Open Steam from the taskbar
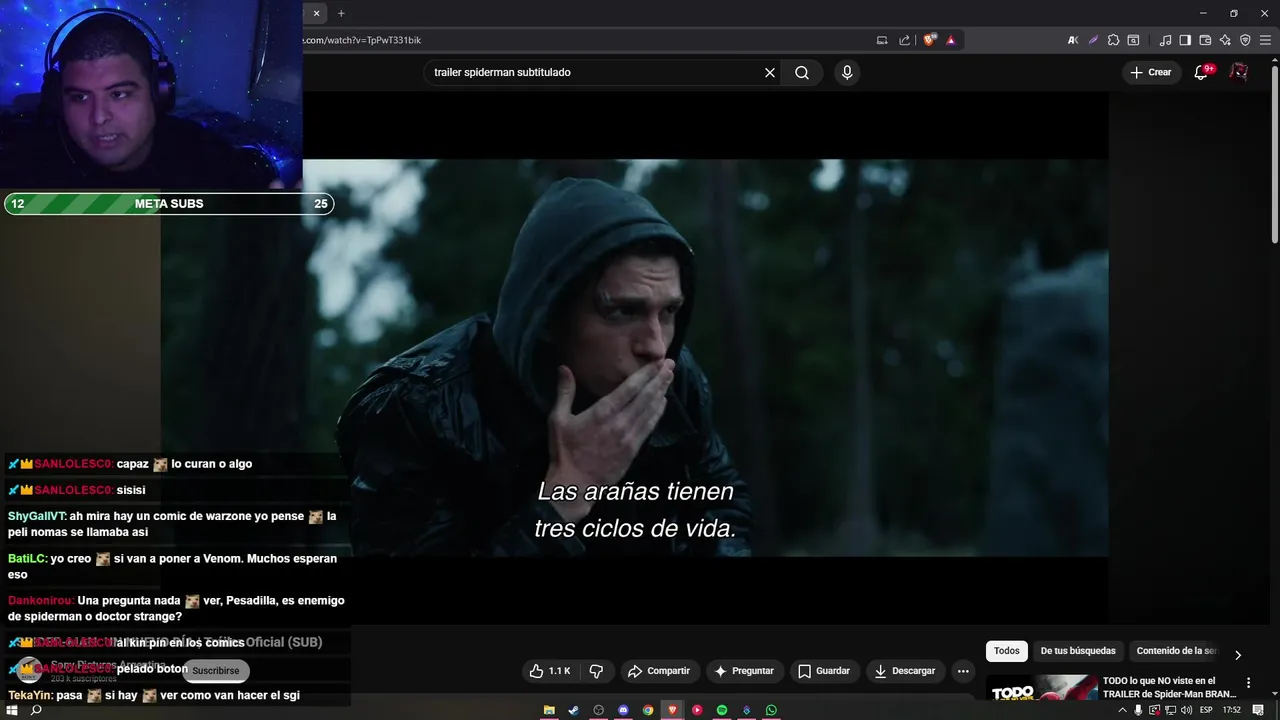 (573, 710)
